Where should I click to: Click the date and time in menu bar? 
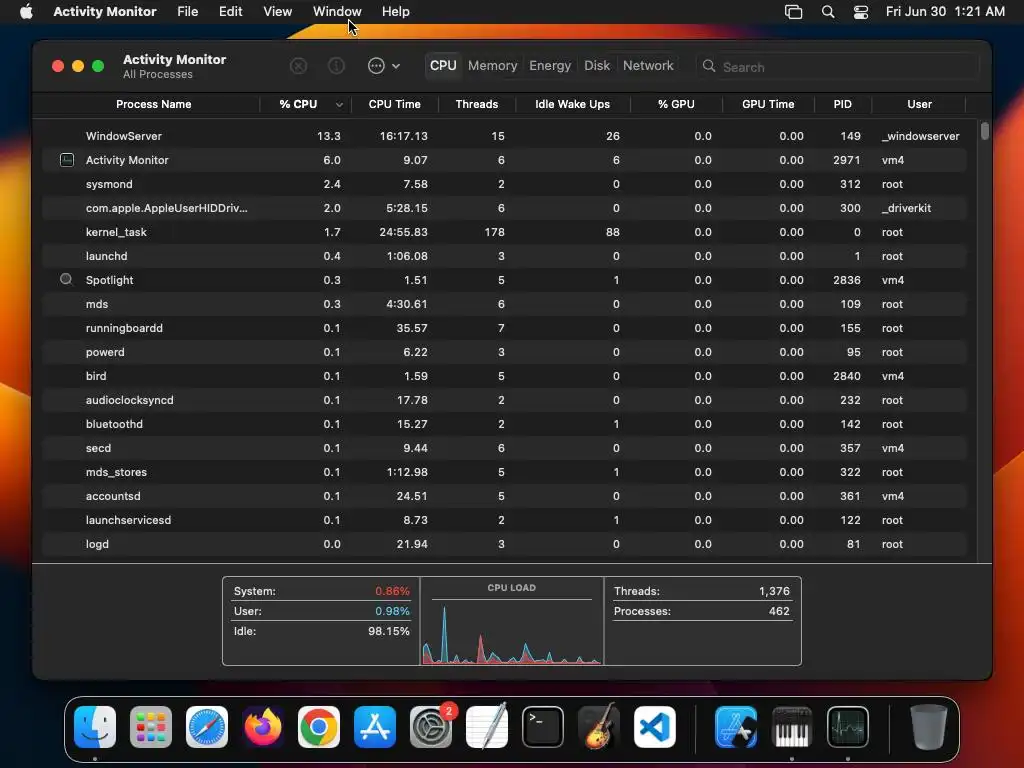point(945,12)
